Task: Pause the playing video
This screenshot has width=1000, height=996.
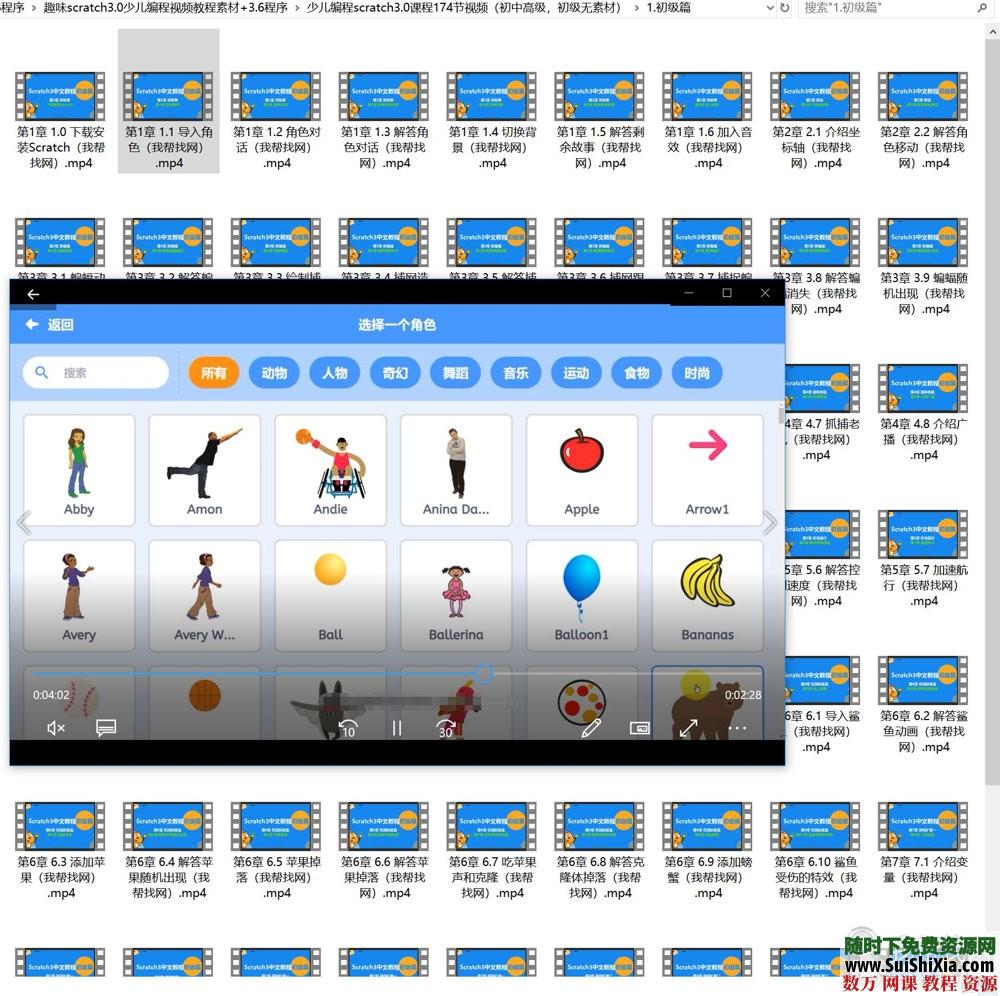Action: [x=397, y=728]
